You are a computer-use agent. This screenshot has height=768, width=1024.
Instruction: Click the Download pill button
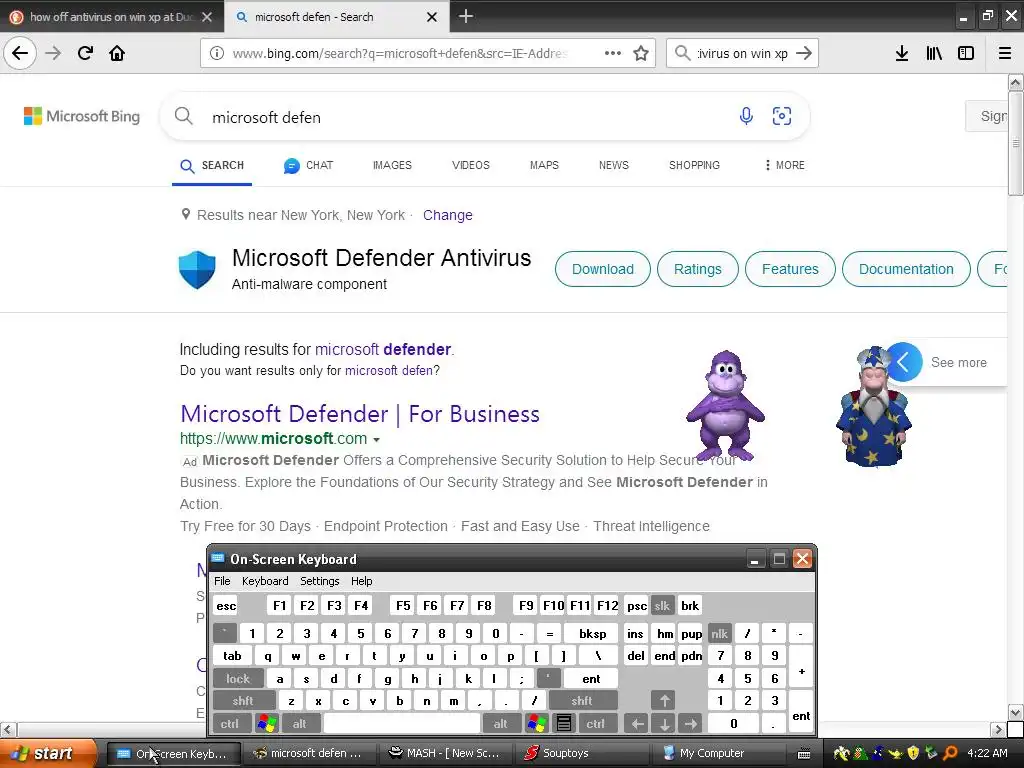pyautogui.click(x=602, y=269)
